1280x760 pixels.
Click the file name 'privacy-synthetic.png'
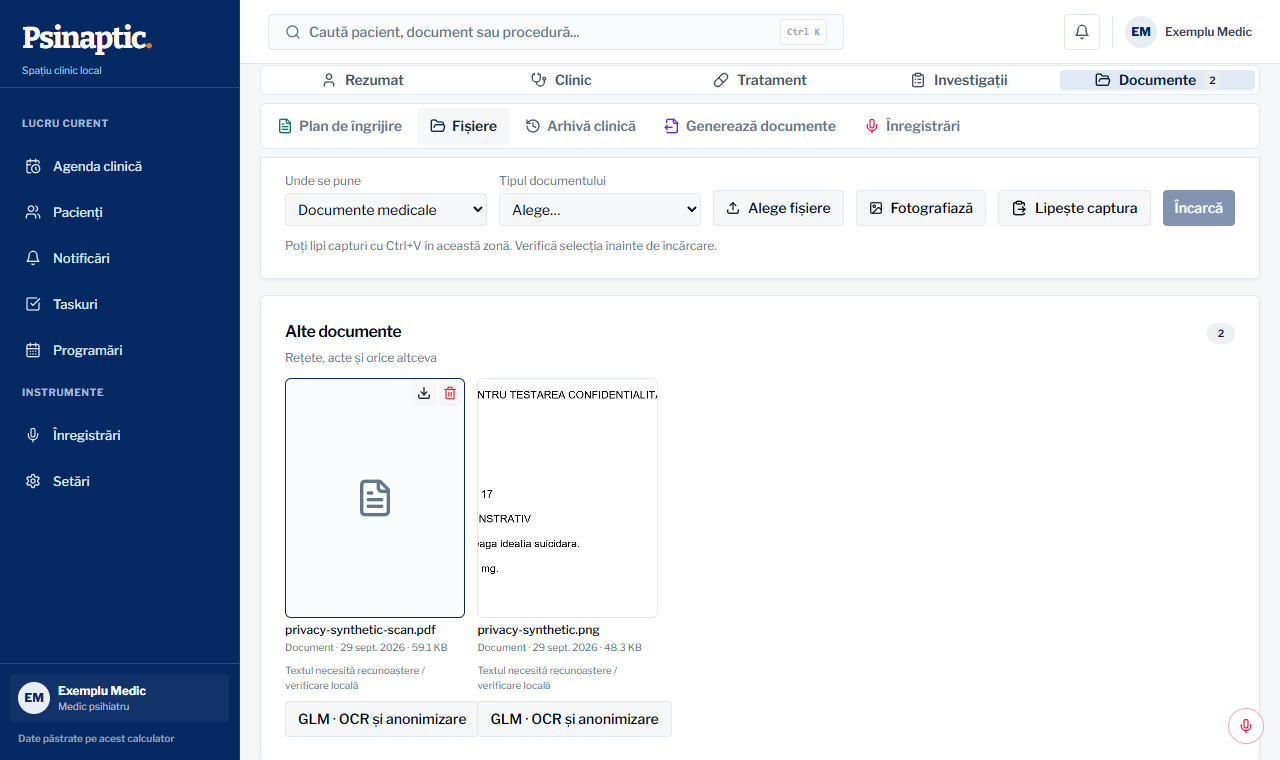pyautogui.click(x=540, y=630)
